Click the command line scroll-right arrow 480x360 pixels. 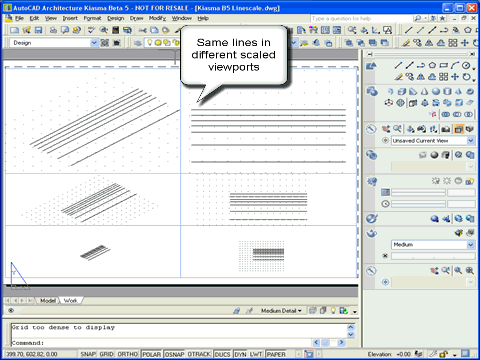pos(341,342)
